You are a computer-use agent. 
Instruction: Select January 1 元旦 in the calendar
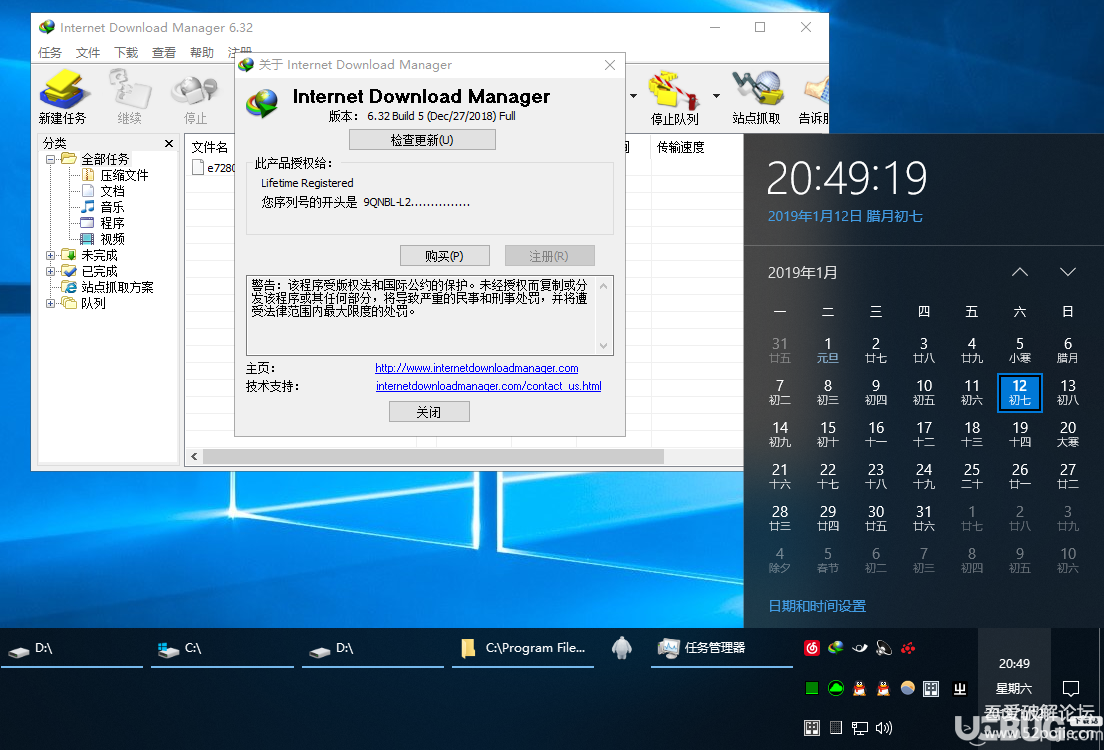828,350
